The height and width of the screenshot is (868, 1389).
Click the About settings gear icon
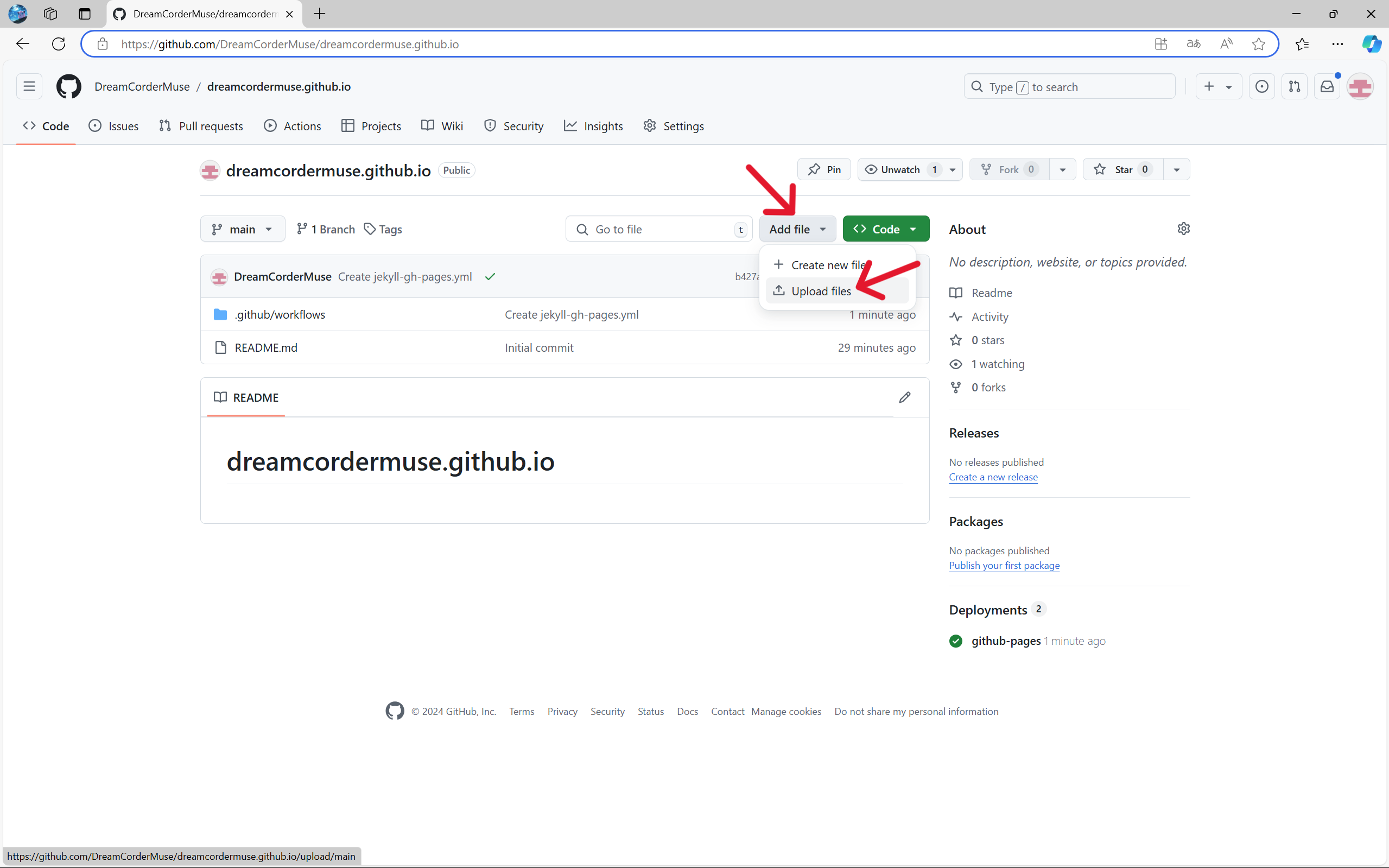coord(1183,229)
